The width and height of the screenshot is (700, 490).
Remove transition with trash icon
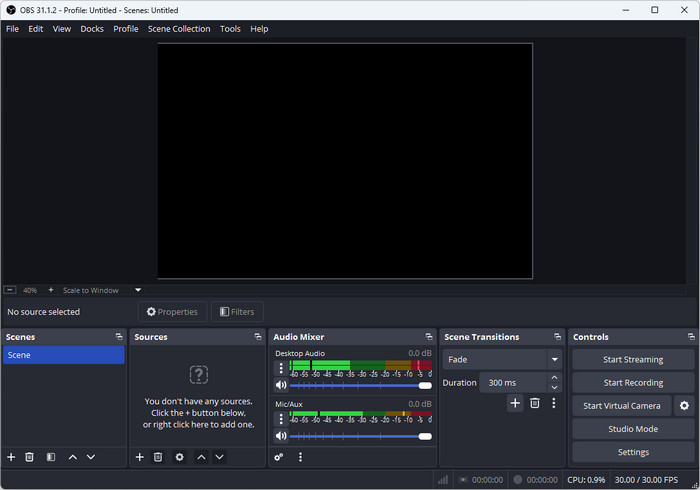click(x=535, y=403)
